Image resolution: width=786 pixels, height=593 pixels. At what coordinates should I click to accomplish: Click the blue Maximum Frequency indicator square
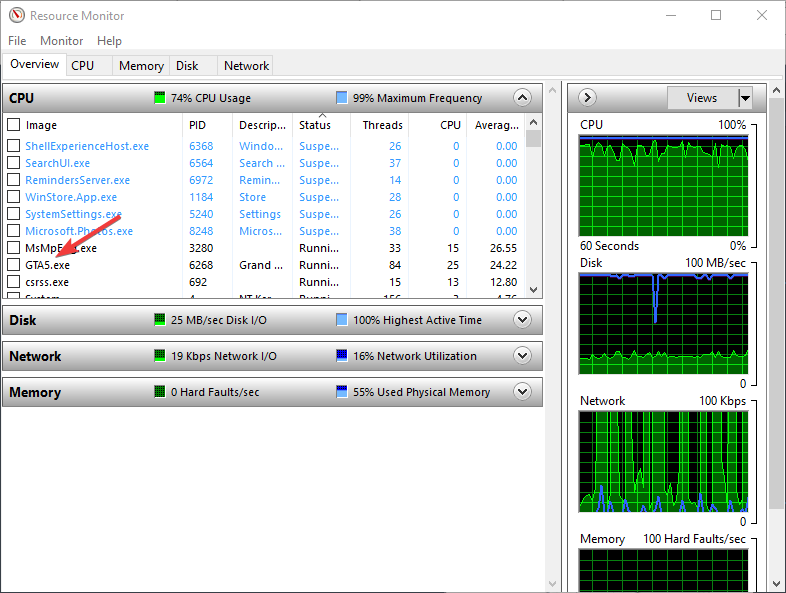click(341, 97)
